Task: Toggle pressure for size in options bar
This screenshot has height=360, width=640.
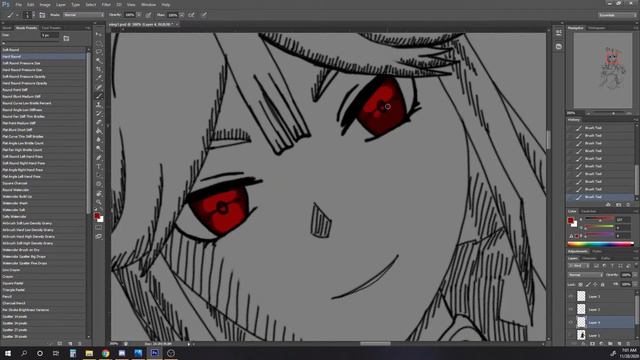Action: pyautogui.click(x=204, y=15)
